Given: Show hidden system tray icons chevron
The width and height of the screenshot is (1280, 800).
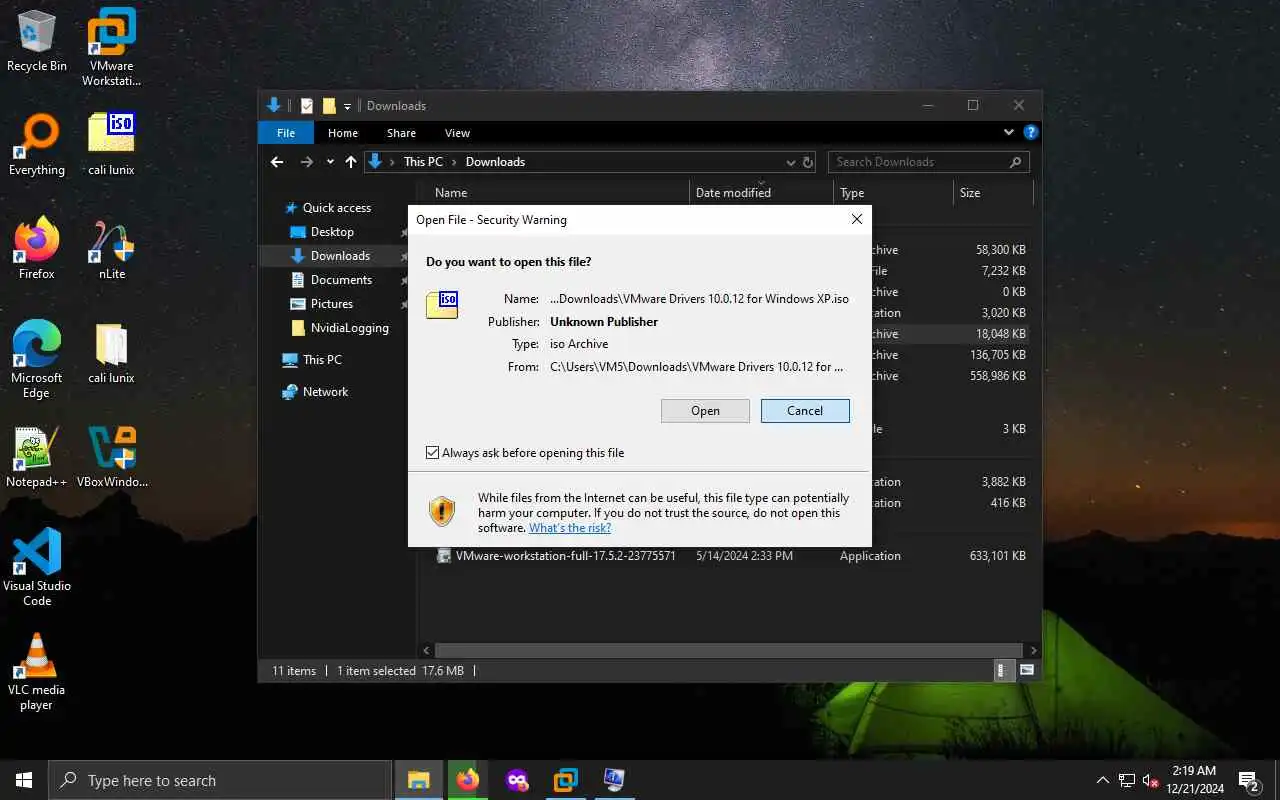Looking at the screenshot, I should click(x=1103, y=780).
